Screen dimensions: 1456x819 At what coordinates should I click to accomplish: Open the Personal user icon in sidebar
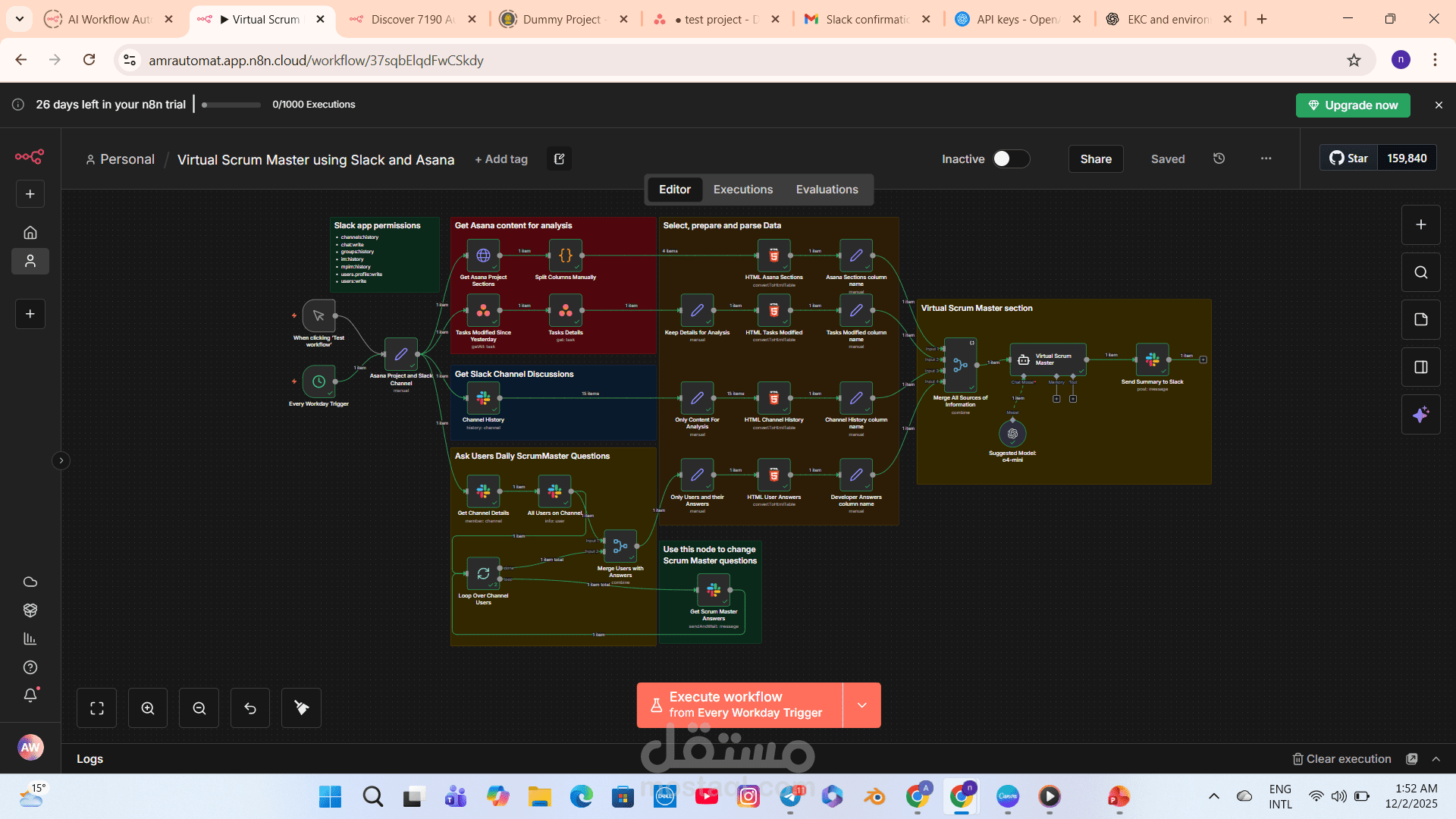[30, 261]
